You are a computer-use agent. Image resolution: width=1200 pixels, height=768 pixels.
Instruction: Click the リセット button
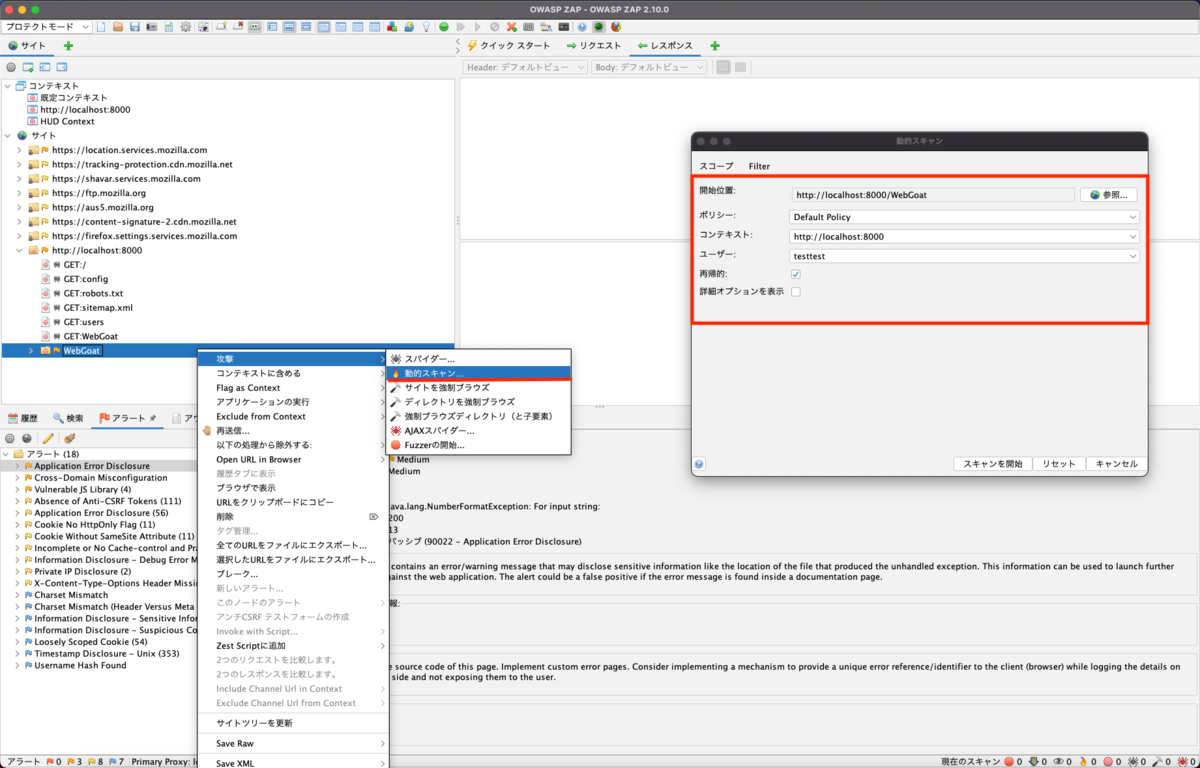pyautogui.click(x=1059, y=464)
